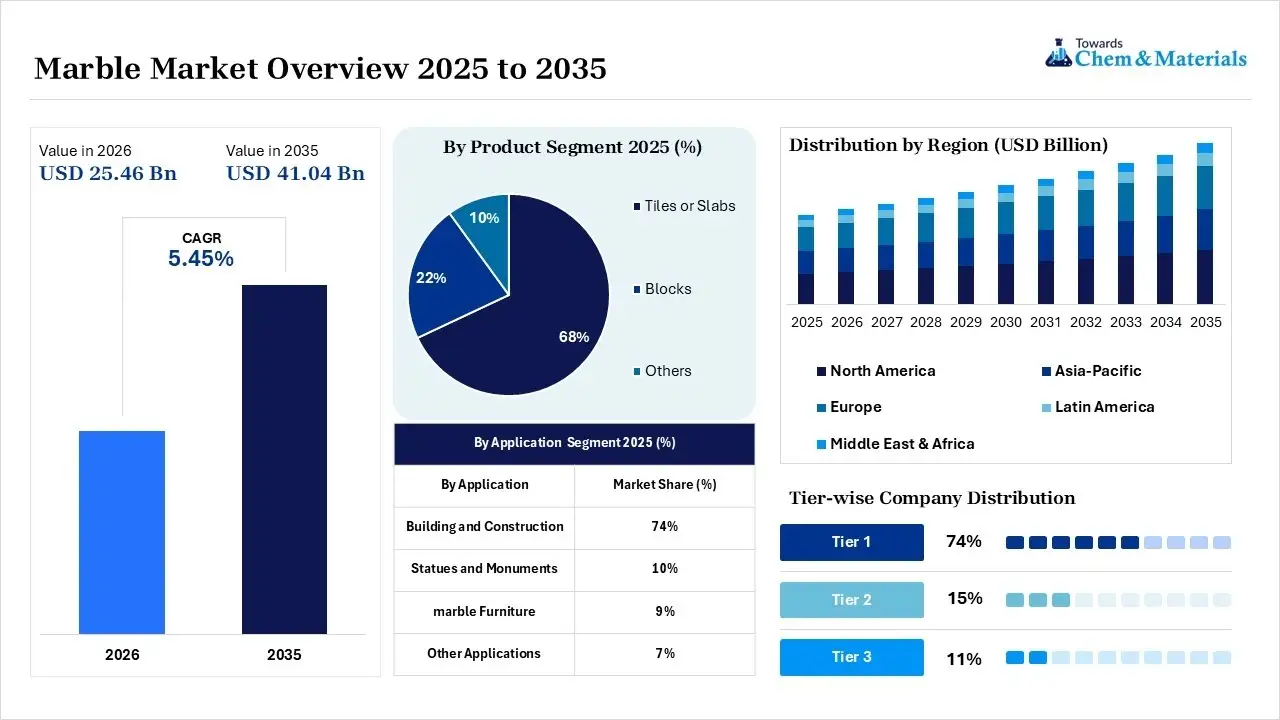The height and width of the screenshot is (720, 1280).
Task: Select the Tiles or Slabs legend swatch
Action: tap(637, 206)
